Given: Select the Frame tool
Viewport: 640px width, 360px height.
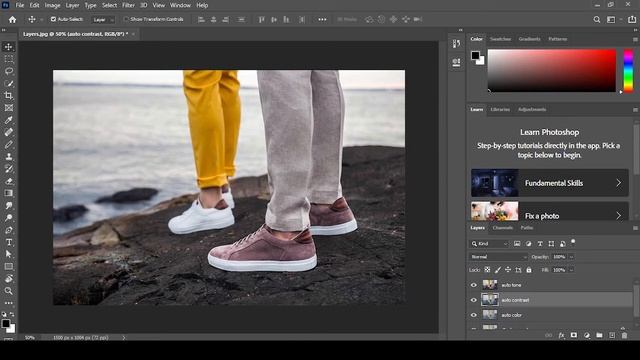Looking at the screenshot, I should 8,108.
